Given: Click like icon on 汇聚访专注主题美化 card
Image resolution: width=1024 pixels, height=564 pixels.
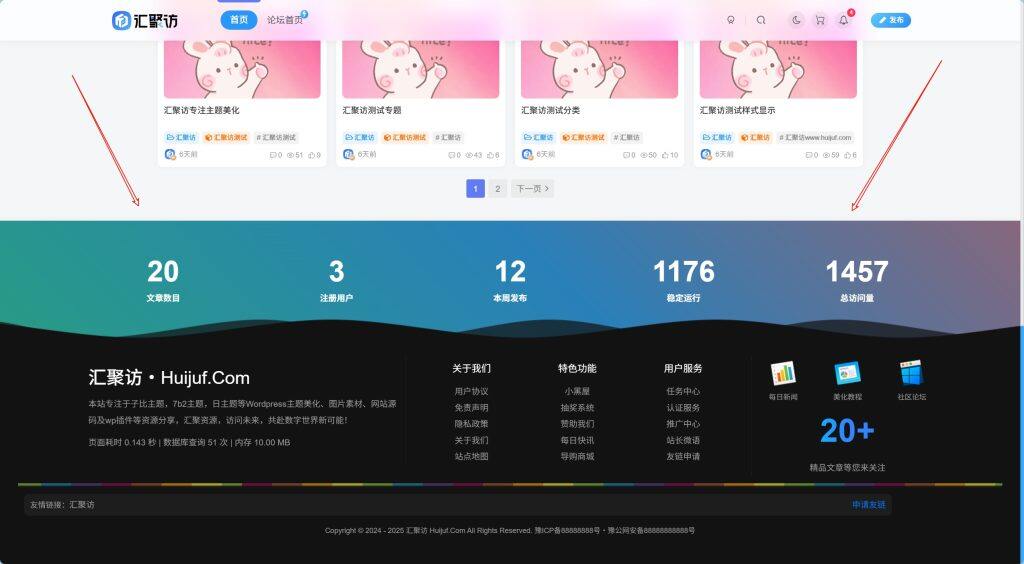Looking at the screenshot, I should pyautogui.click(x=312, y=155).
